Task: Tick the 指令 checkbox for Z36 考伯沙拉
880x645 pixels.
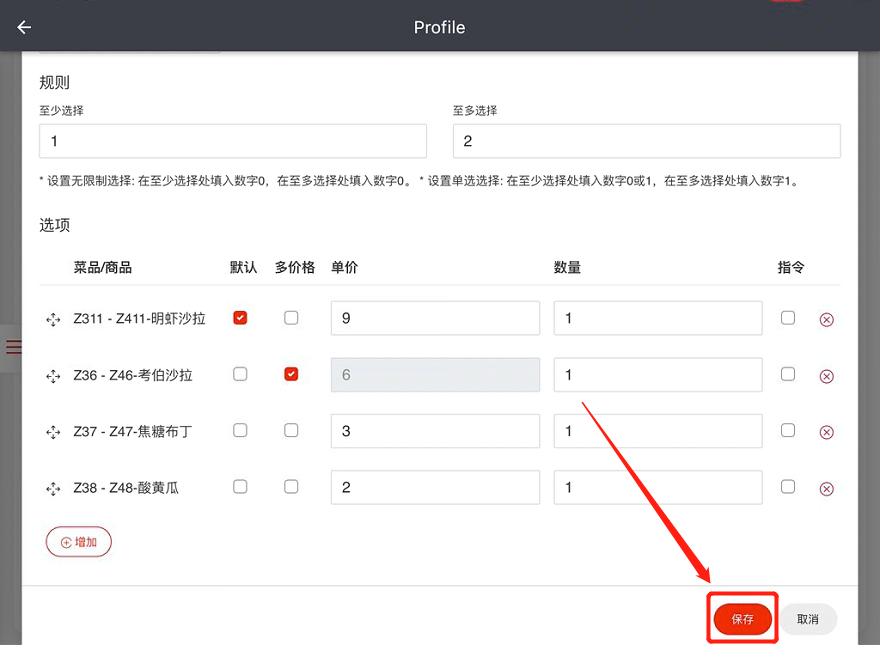Action: (788, 374)
